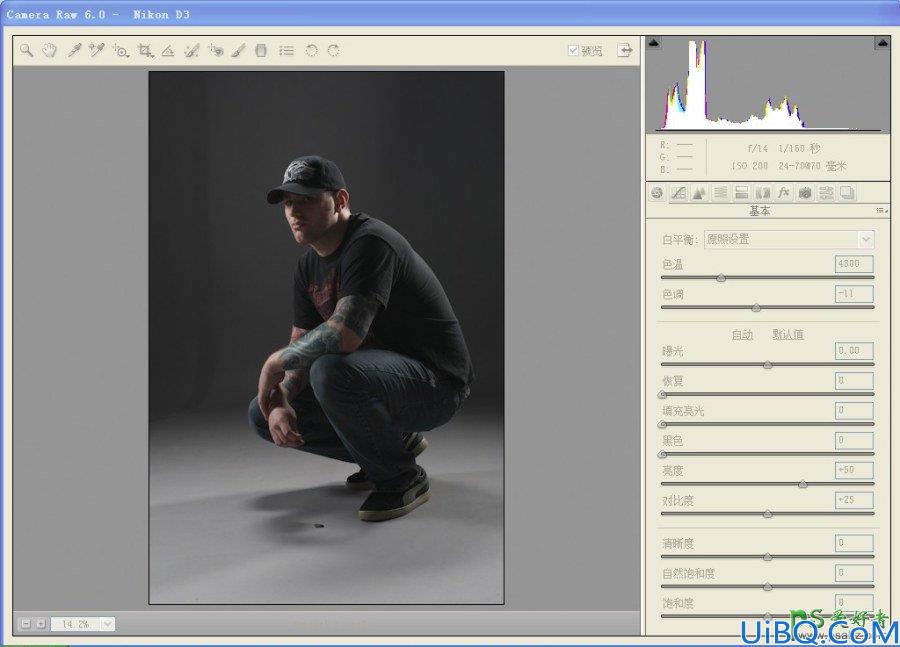Open the Split Toning panel tab
This screenshot has height=647, width=900.
click(742, 193)
